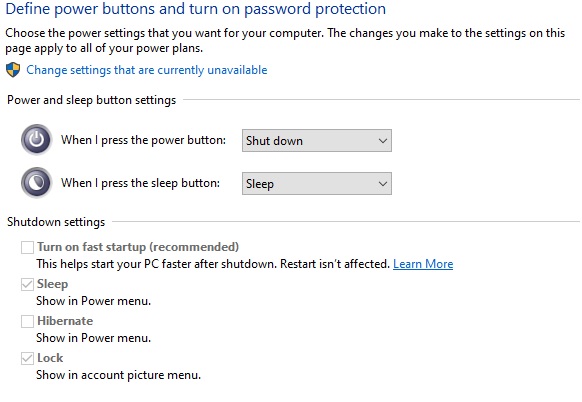Click the Lock label text
Image resolution: width=582 pixels, height=402 pixels.
click(x=50, y=358)
